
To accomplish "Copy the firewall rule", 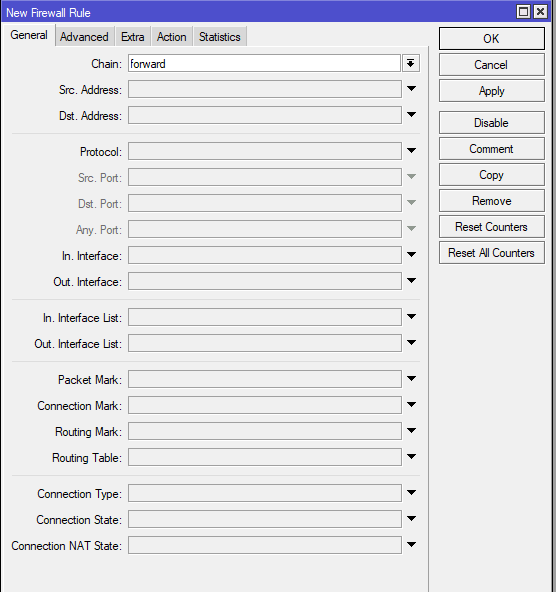I will click(491, 175).
